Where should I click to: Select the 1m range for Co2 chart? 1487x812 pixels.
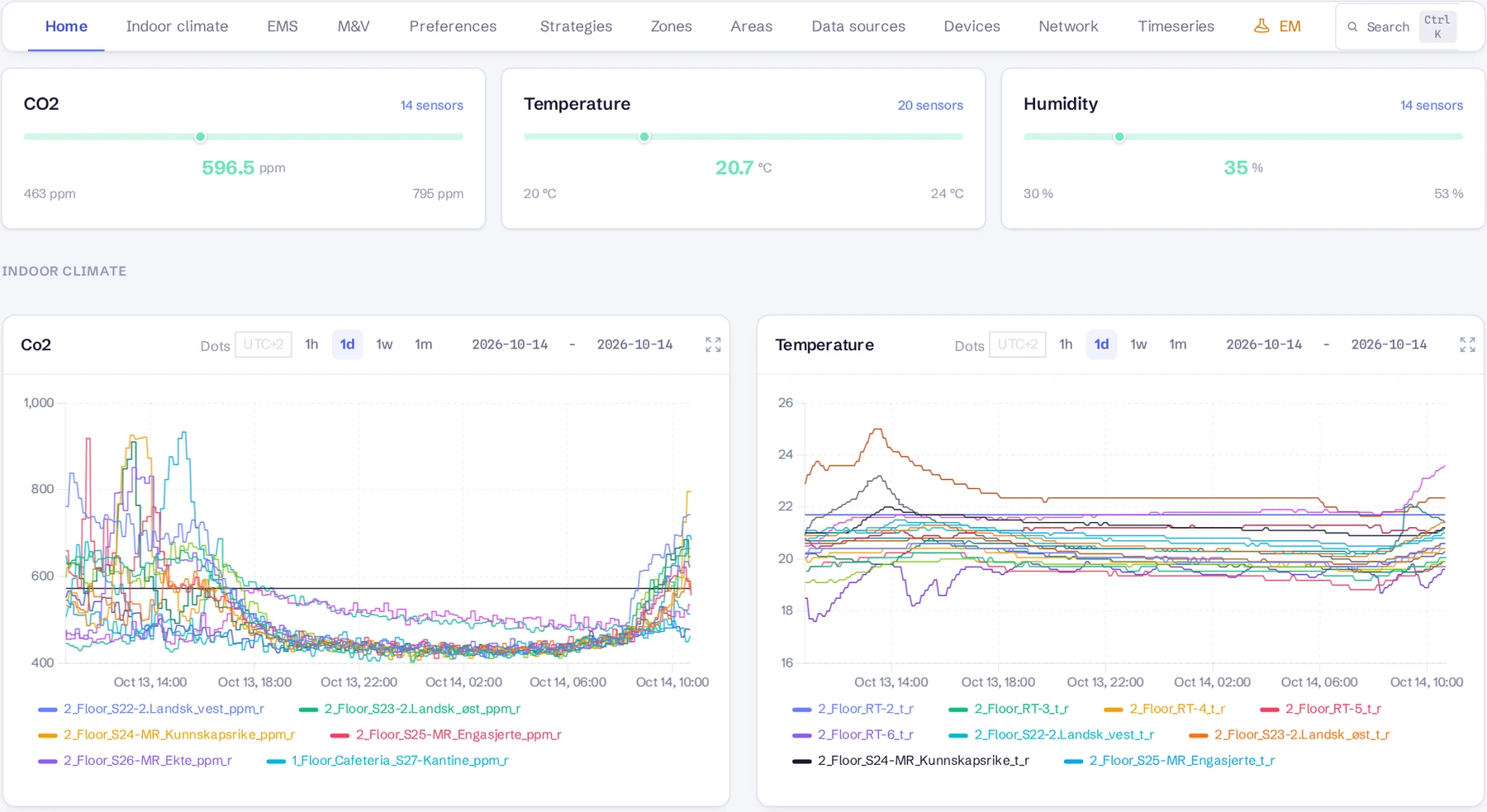point(423,344)
